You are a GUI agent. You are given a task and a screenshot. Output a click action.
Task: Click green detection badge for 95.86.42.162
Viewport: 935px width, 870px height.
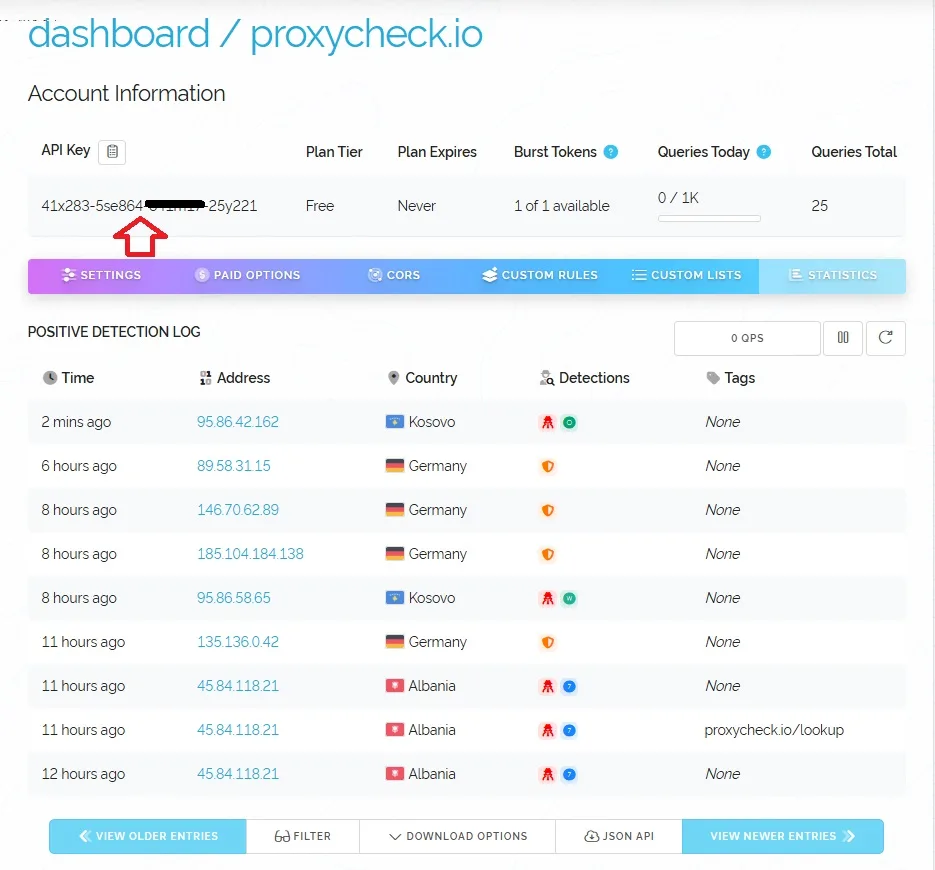tap(569, 423)
